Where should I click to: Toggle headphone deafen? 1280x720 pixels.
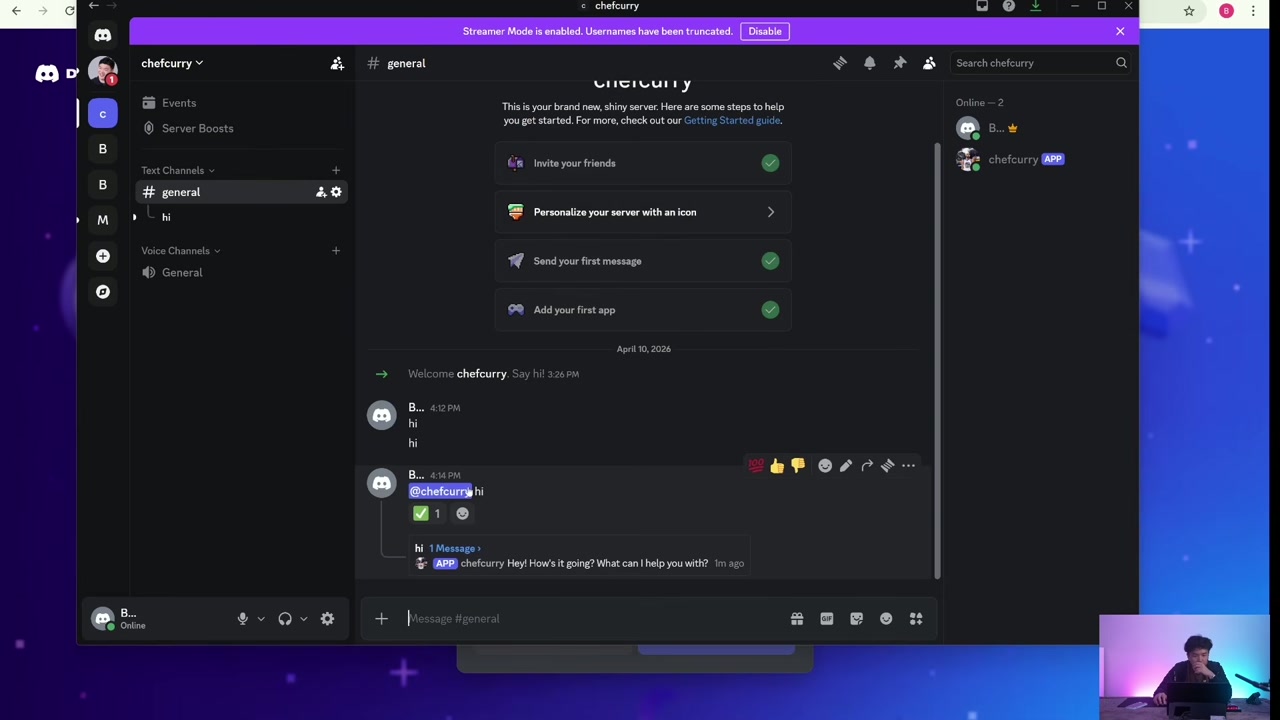285,619
